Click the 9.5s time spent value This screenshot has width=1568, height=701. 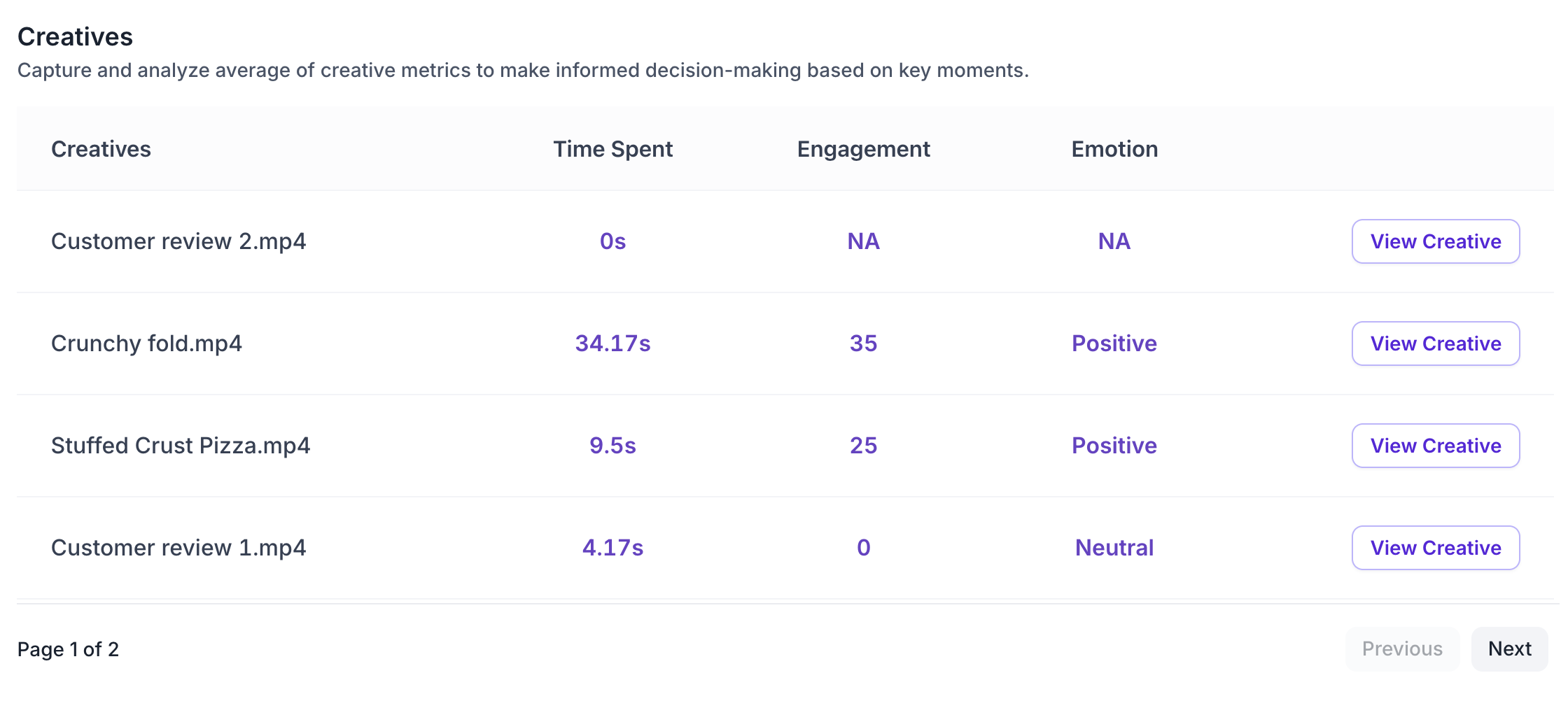tap(612, 446)
